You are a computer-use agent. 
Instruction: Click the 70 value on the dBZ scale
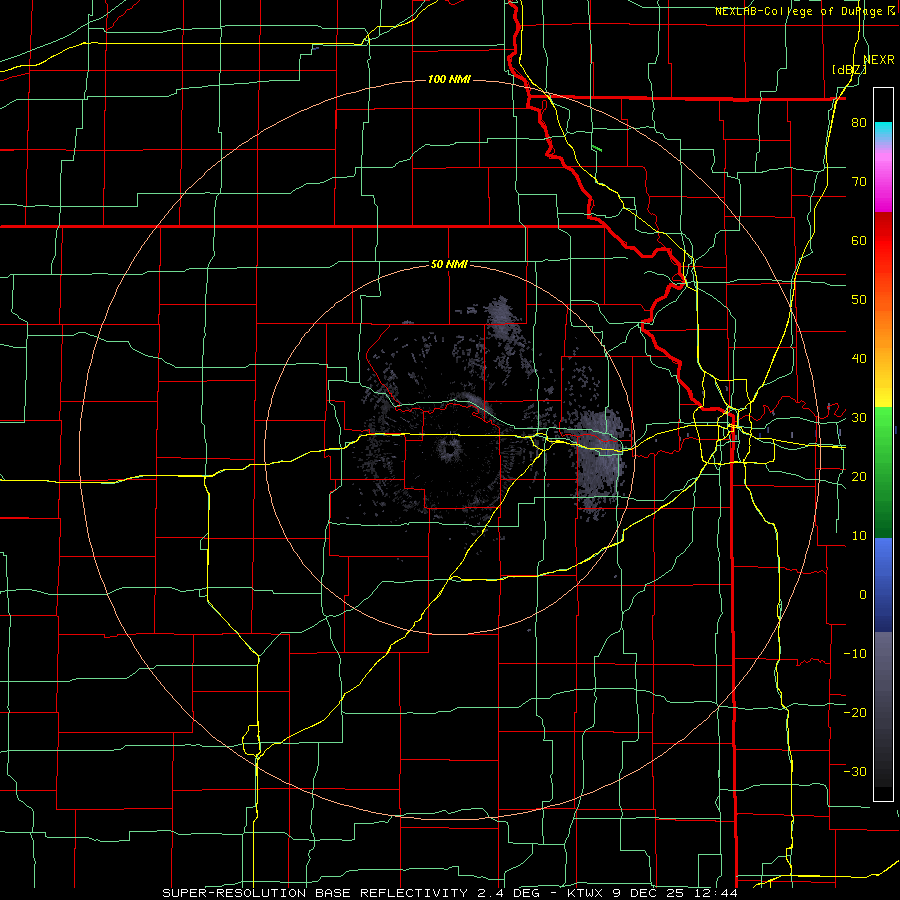pos(859,182)
